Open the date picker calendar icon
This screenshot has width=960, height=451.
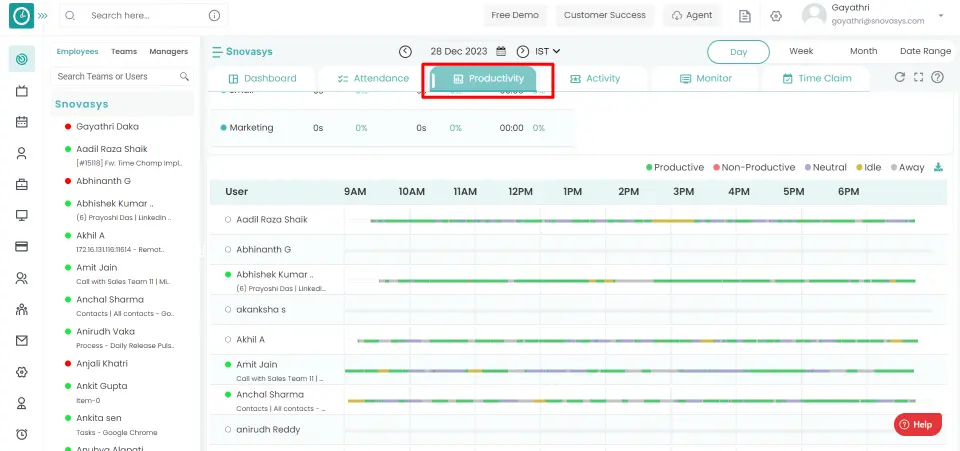point(501,51)
